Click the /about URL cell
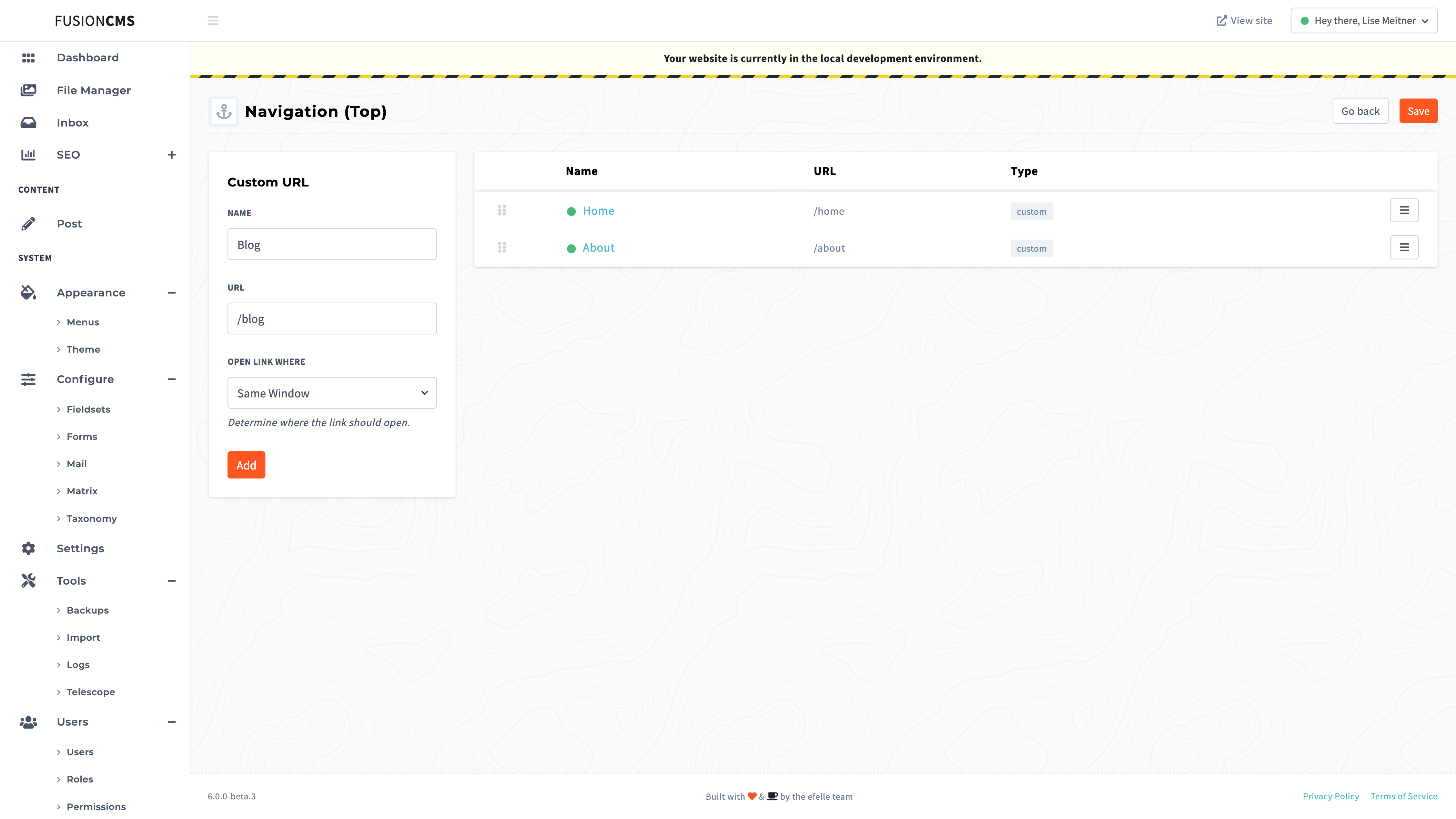The width and height of the screenshot is (1456, 819). (829, 248)
